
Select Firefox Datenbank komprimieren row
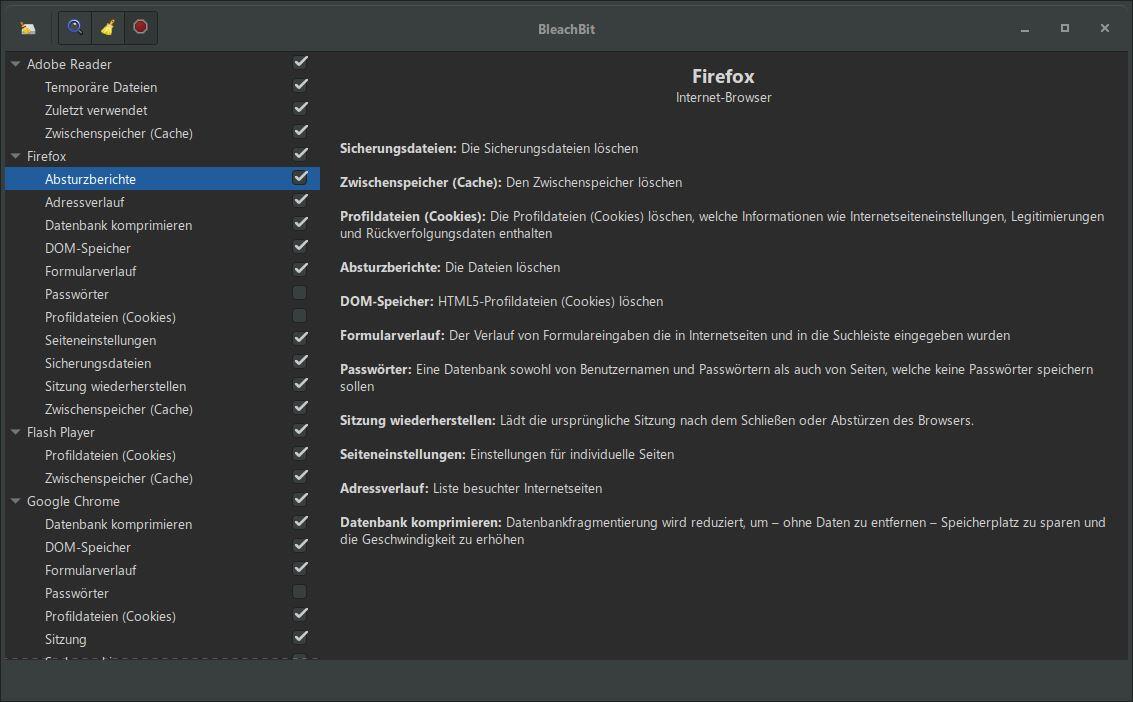click(162, 225)
